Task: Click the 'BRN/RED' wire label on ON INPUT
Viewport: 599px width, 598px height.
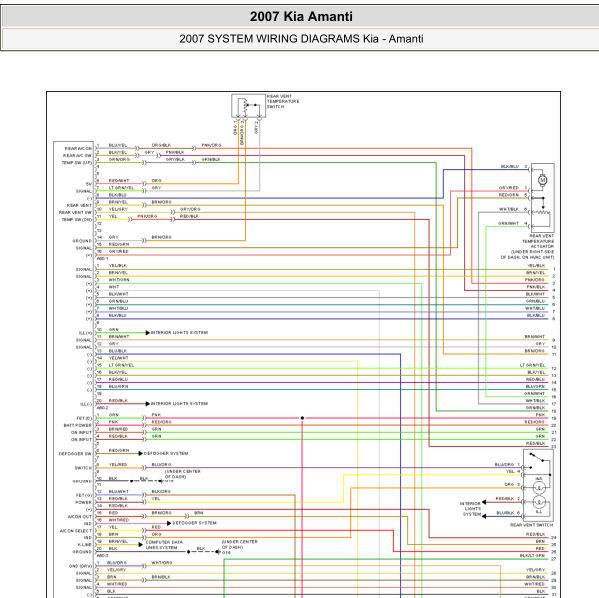Action: [x=118, y=429]
